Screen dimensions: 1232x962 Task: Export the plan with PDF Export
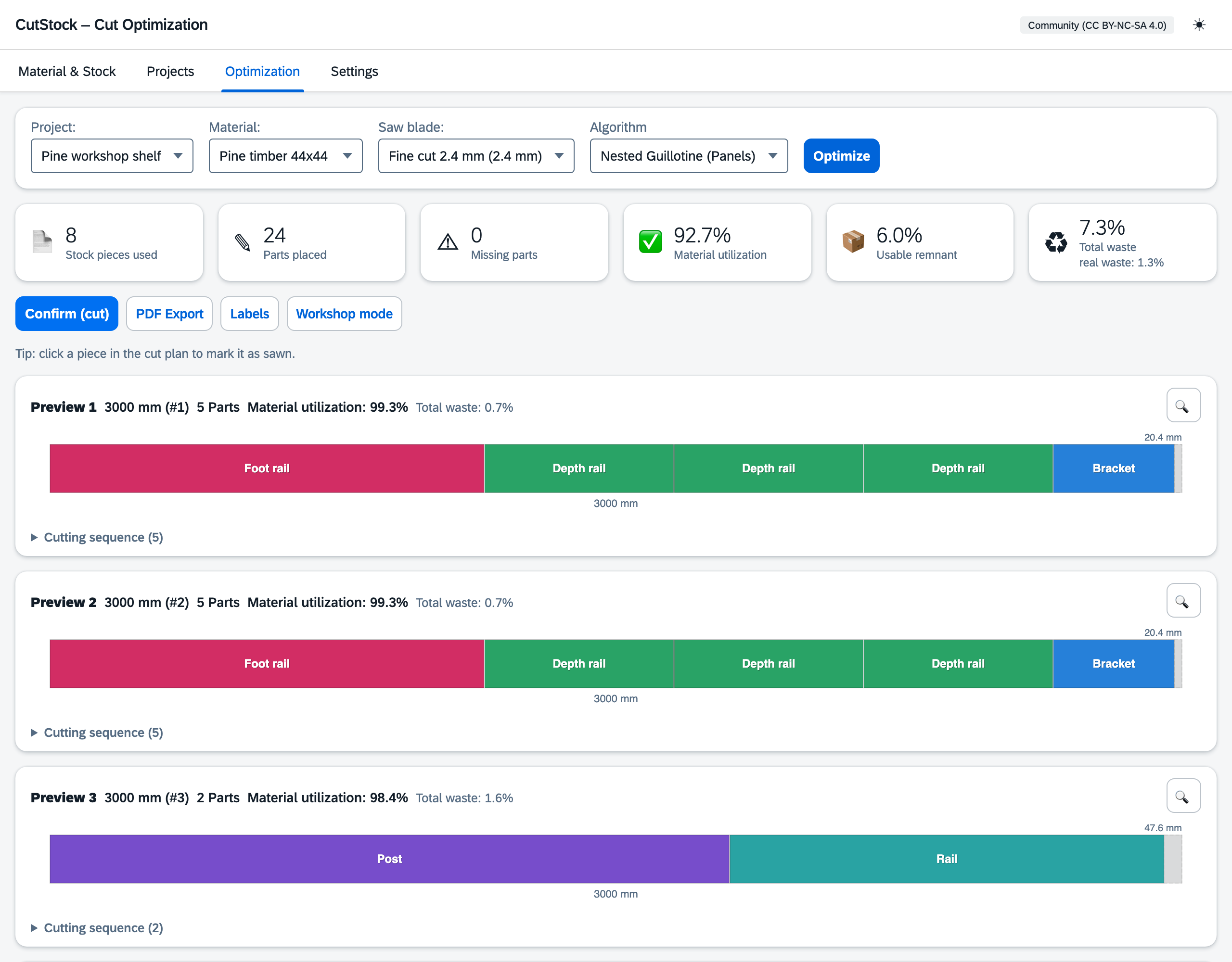click(169, 314)
